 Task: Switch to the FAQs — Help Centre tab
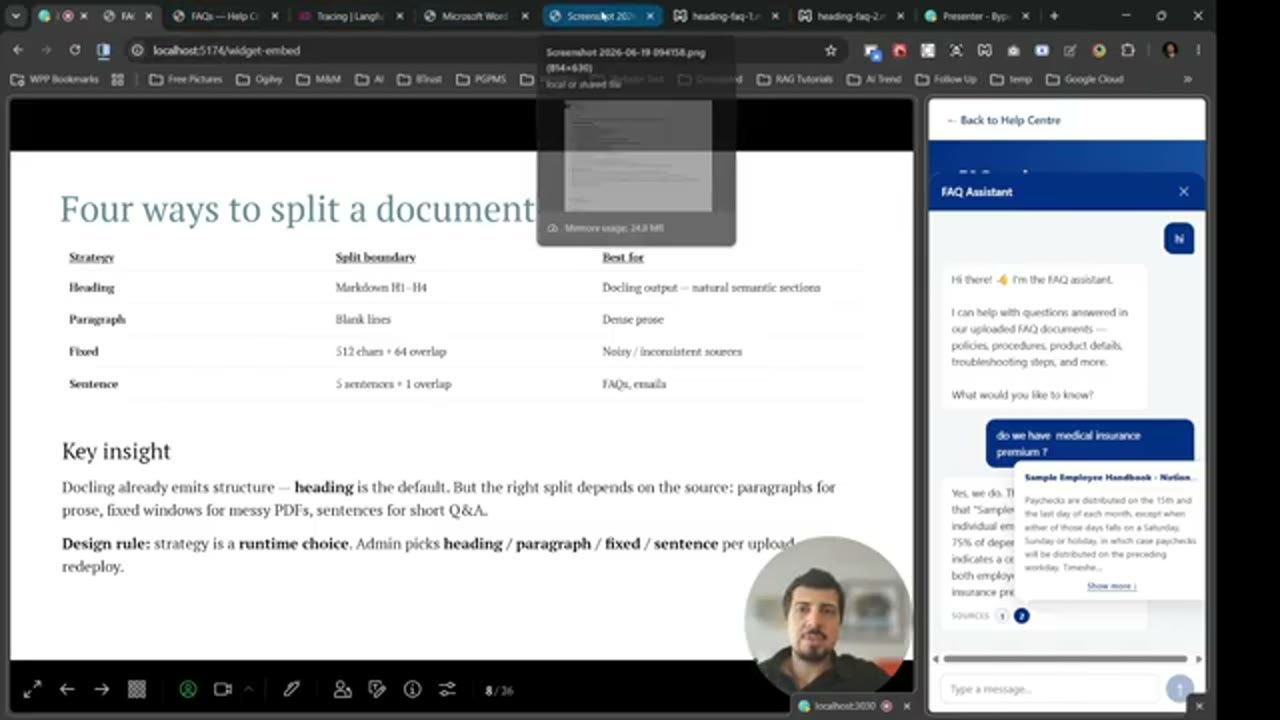[225, 16]
